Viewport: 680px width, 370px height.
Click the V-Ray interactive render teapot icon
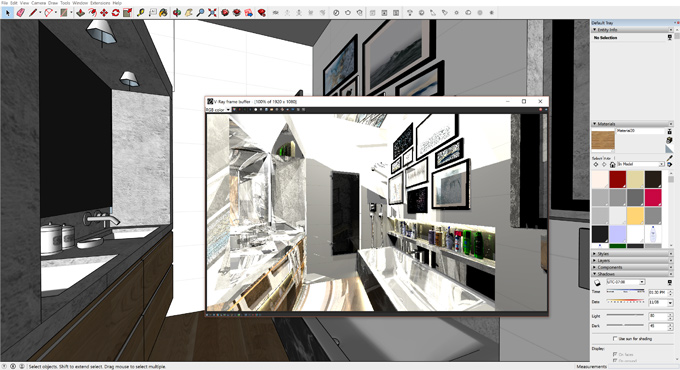[360, 13]
